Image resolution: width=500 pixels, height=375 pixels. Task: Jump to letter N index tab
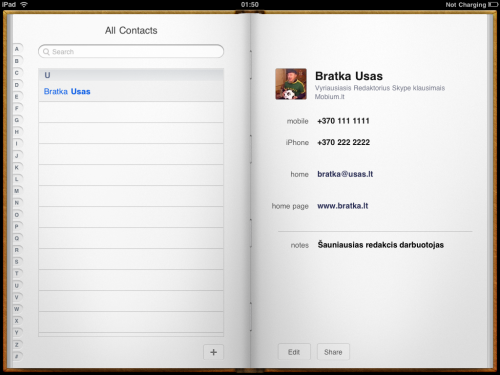click(17, 203)
